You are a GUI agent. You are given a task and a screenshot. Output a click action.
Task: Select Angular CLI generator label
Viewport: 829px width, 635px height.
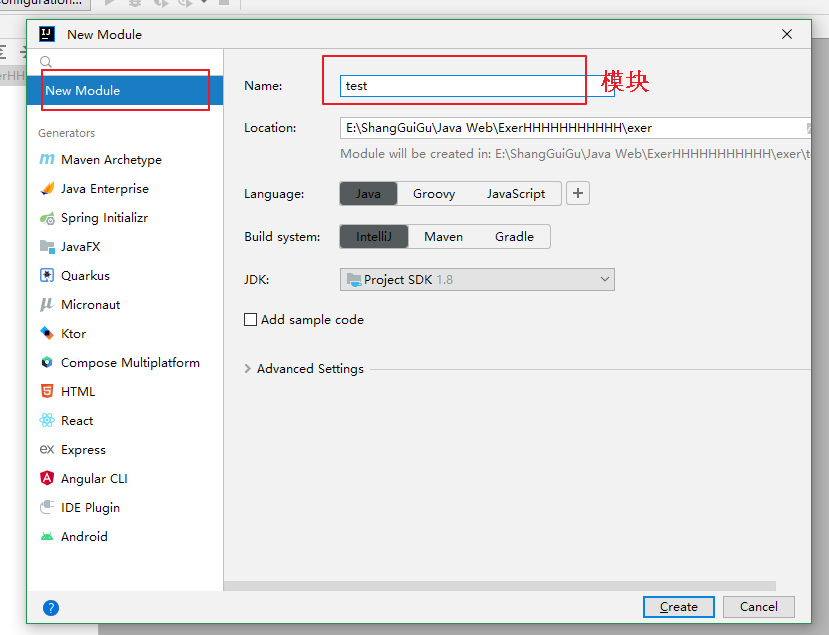tap(95, 478)
